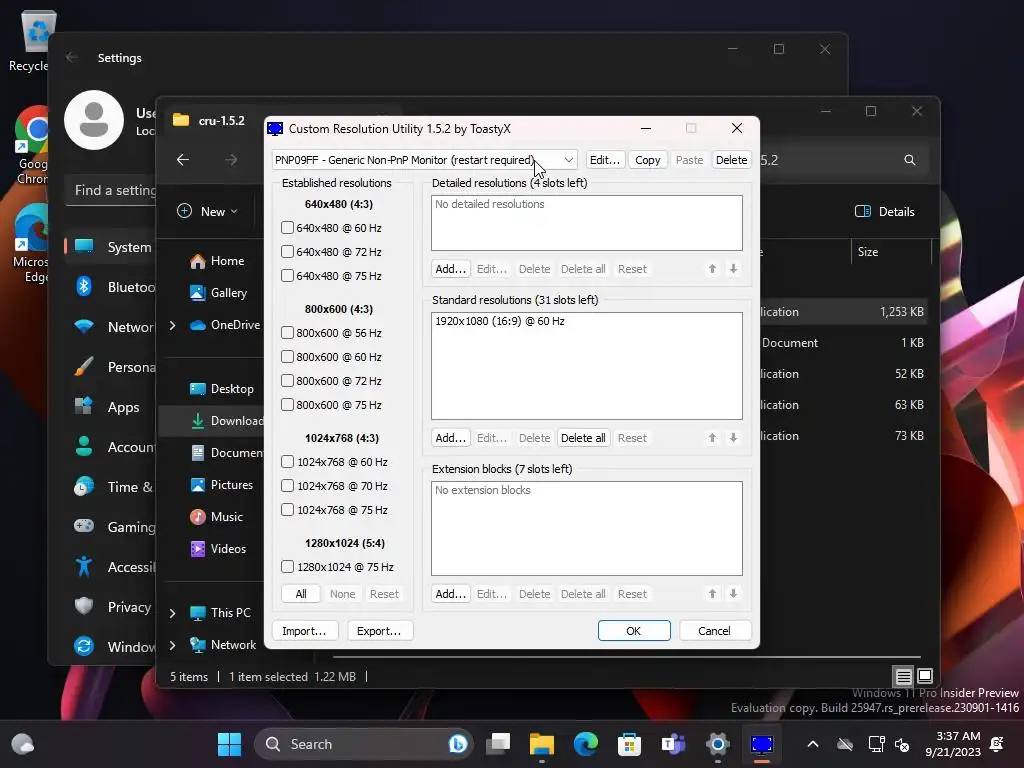Open System in Settings sidebar
This screenshot has height=768, width=1024.
[111, 248]
